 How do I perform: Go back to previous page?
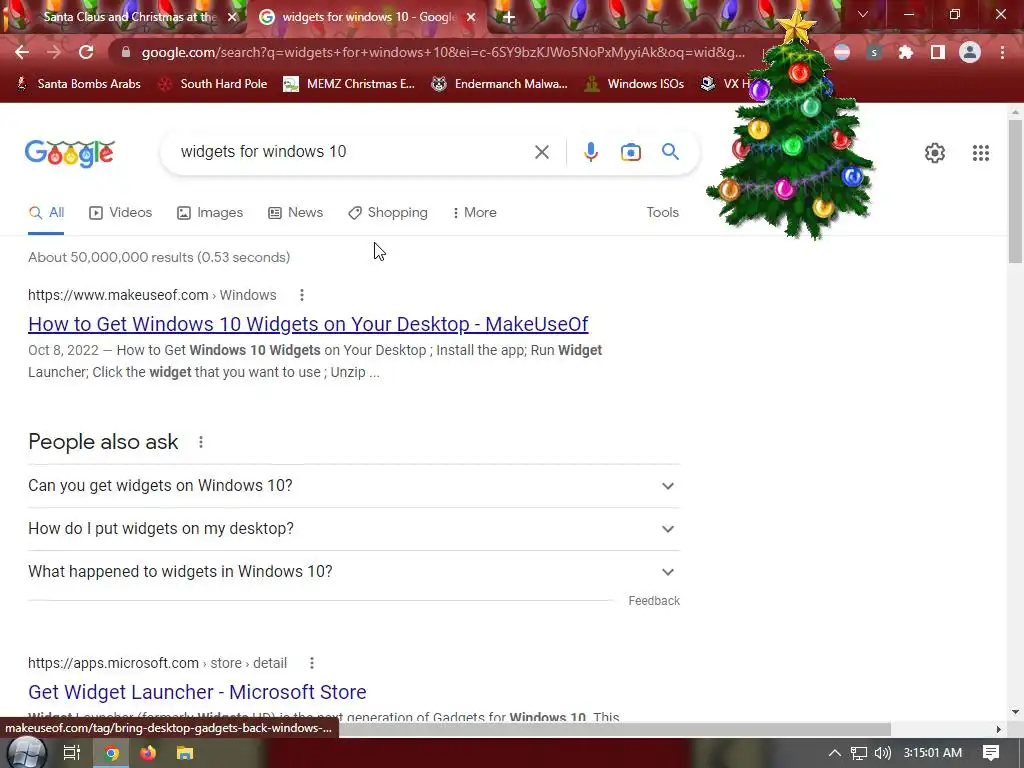(x=22, y=52)
